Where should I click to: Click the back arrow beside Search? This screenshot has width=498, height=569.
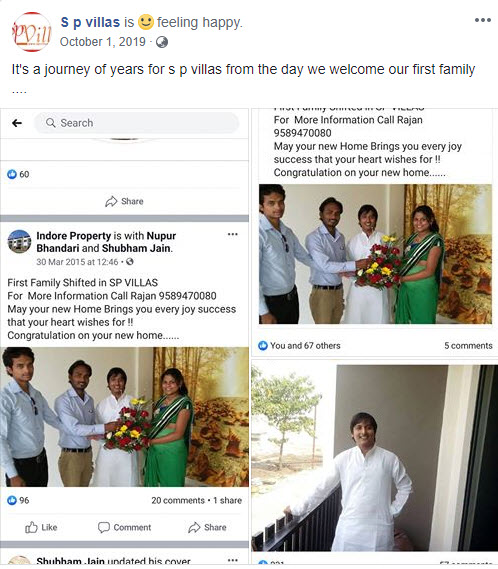tap(17, 123)
